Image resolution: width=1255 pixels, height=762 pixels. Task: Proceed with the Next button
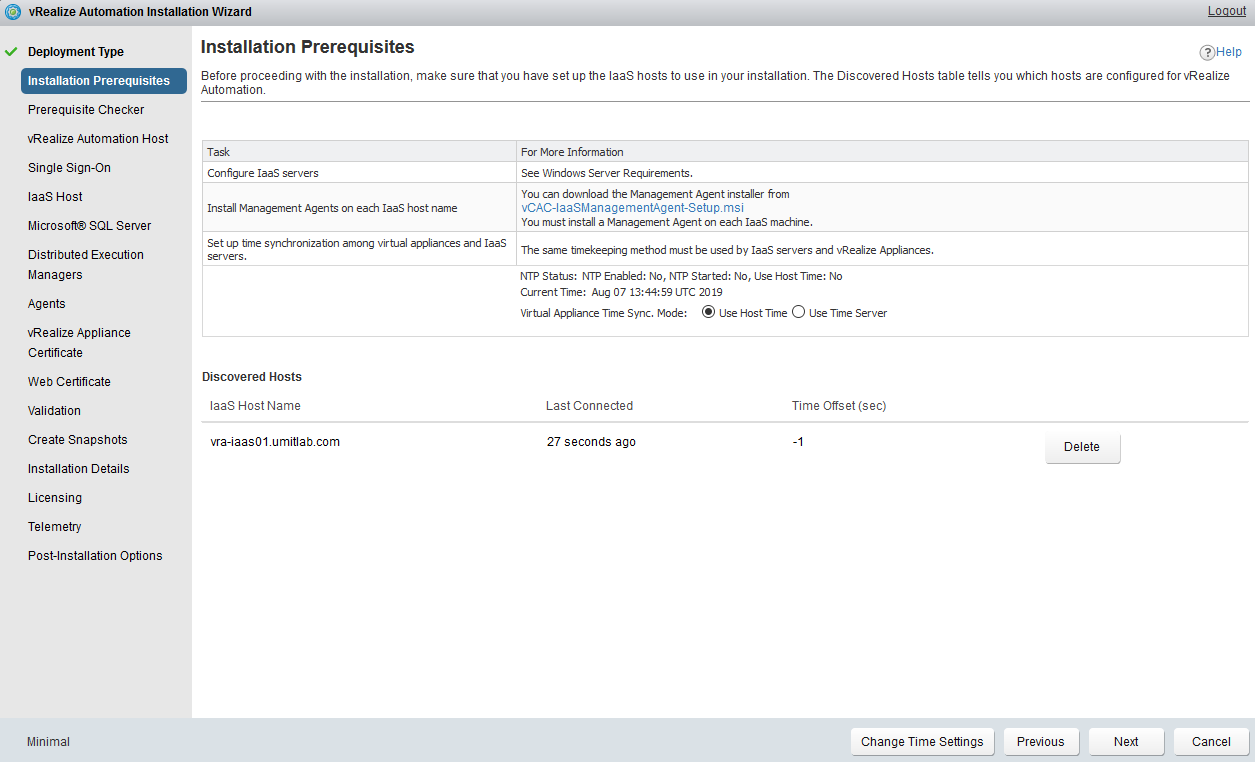click(x=1126, y=742)
